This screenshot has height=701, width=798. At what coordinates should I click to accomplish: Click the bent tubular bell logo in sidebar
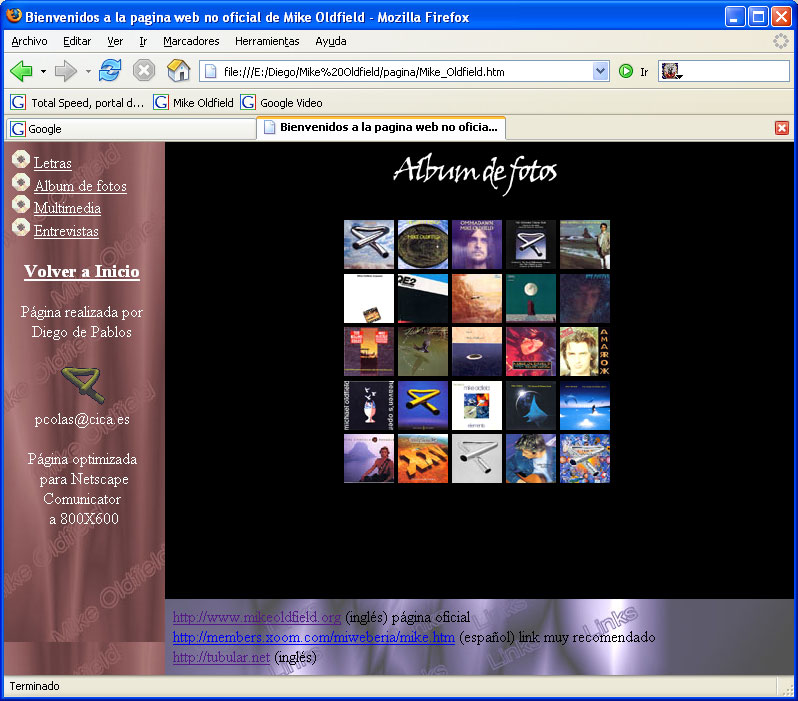[x=84, y=385]
